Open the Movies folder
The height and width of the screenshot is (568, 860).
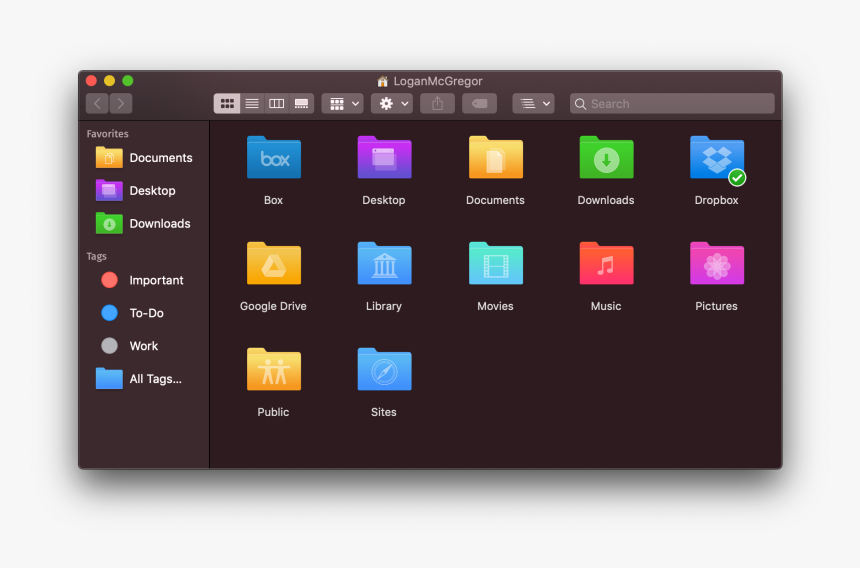tap(496, 264)
